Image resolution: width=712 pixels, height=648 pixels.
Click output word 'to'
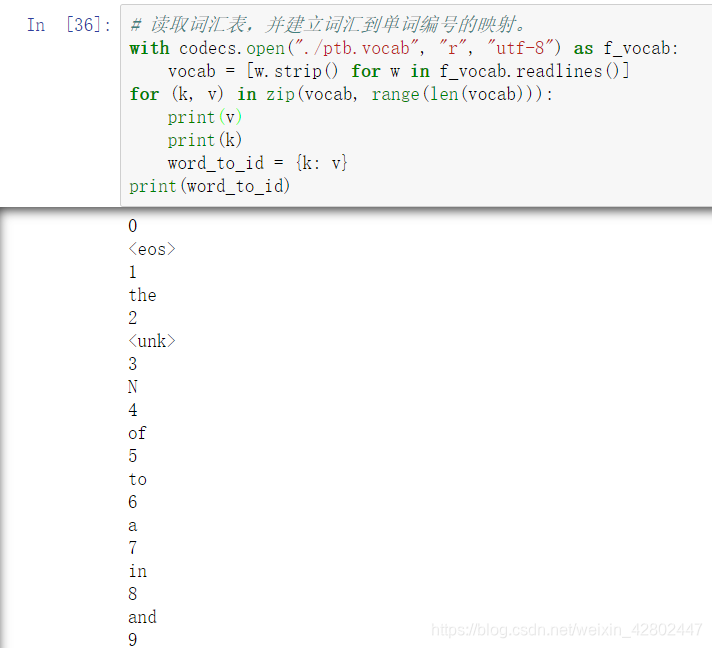(138, 479)
